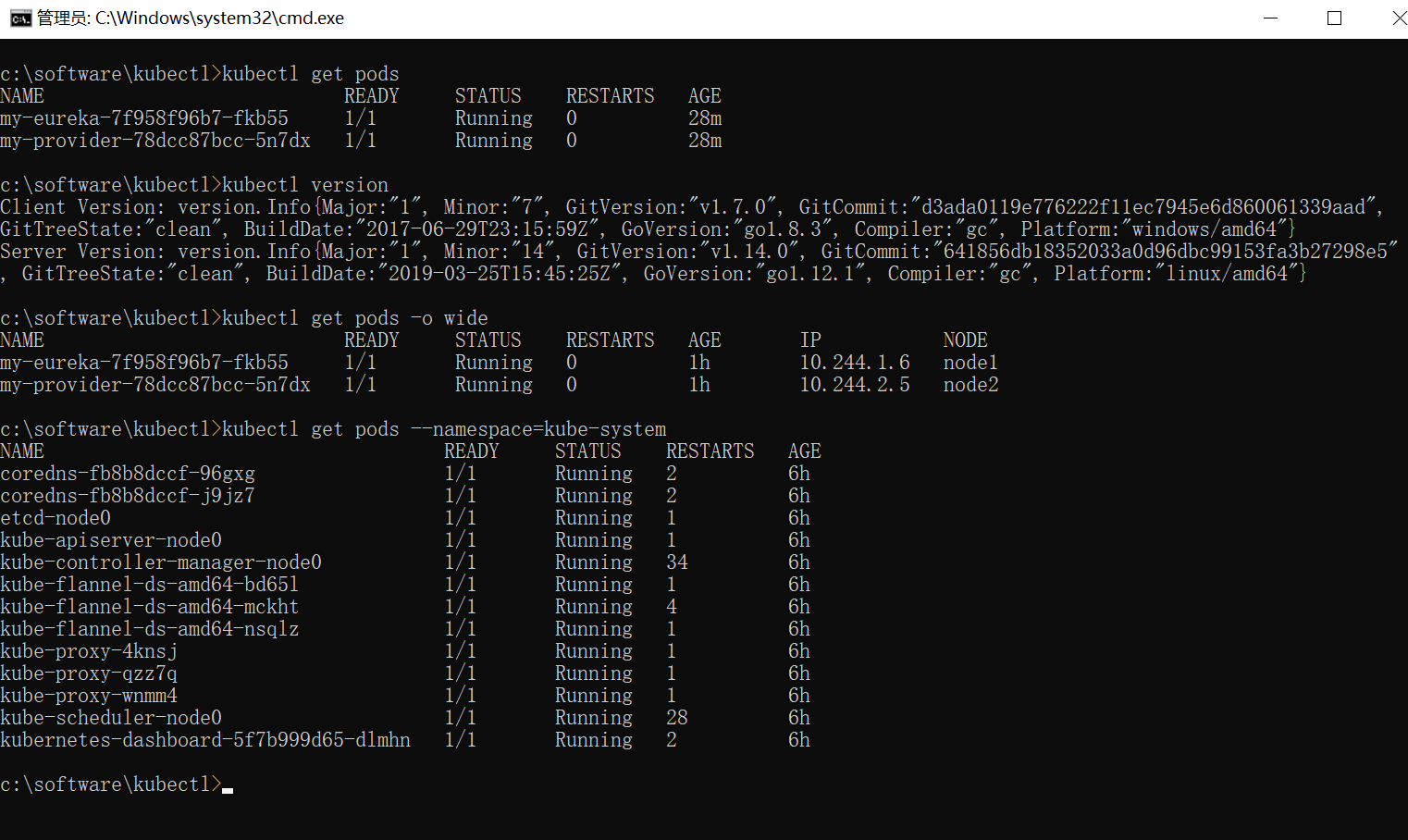Screen dimensions: 1408x840
Task: Click the kube-apiserver-node0 pod name
Action: [x=111, y=540]
